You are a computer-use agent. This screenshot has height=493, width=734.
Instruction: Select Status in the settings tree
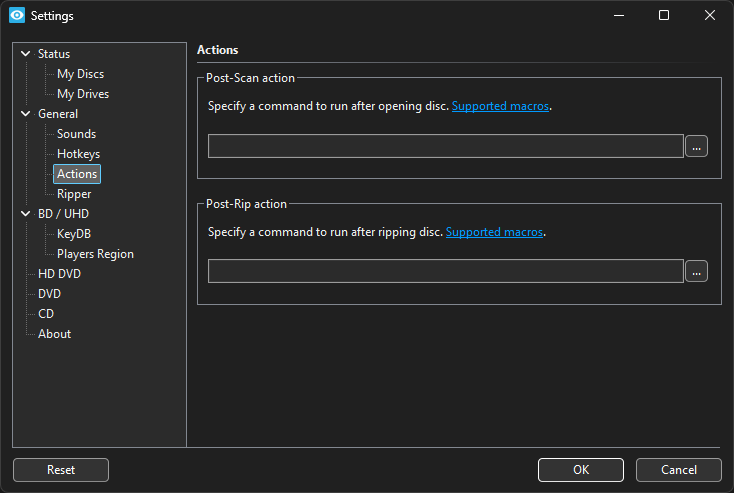[54, 54]
